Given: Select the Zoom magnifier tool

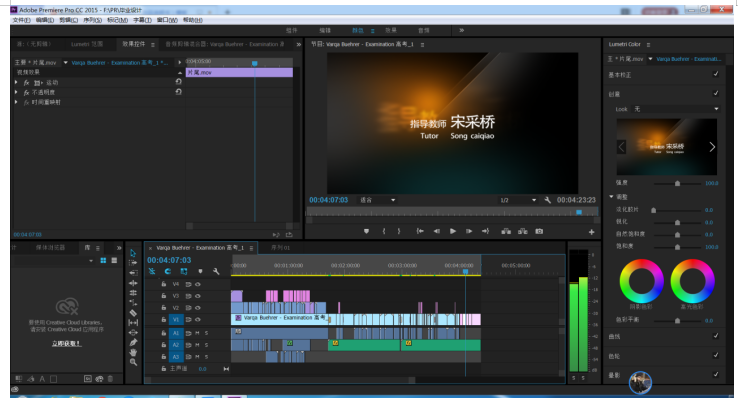Looking at the screenshot, I should (x=133, y=362).
